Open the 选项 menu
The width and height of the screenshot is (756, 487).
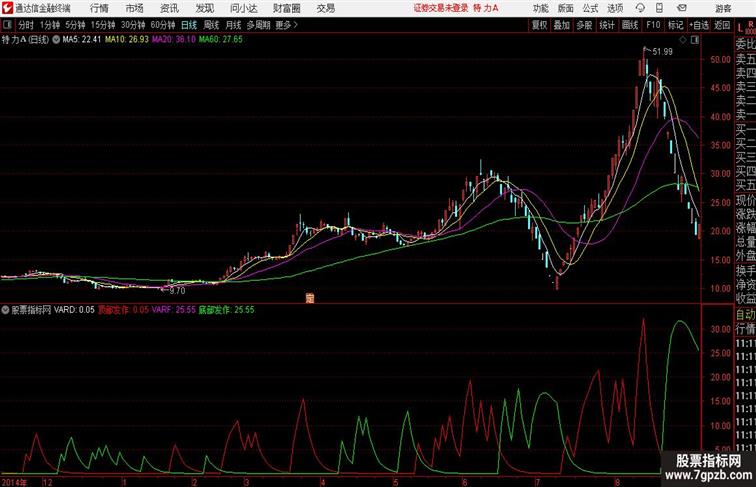pyautogui.click(x=615, y=8)
